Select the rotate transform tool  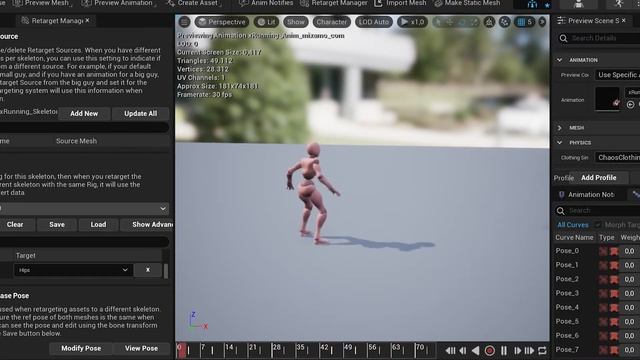click(462, 22)
